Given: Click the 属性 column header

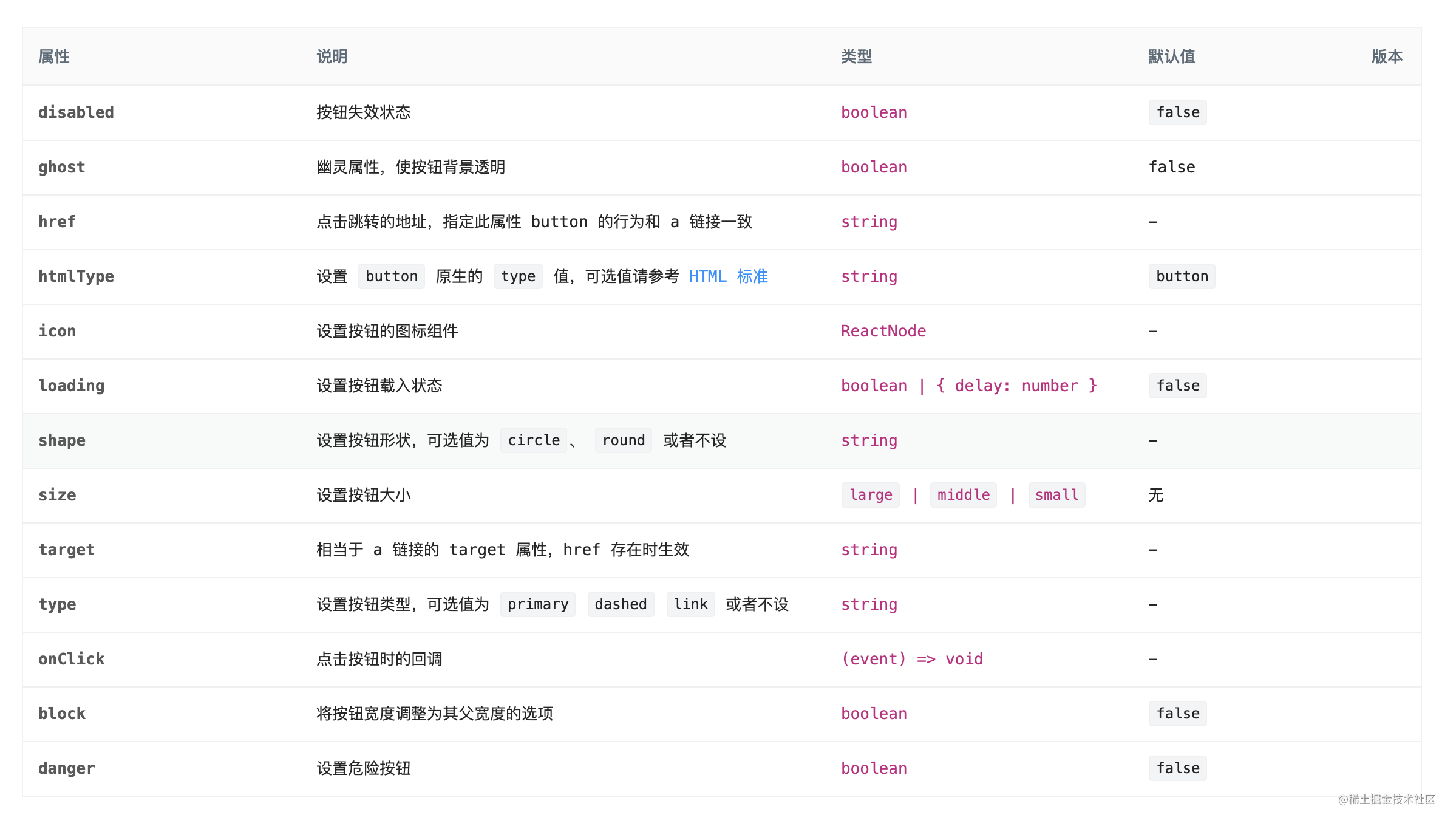Looking at the screenshot, I should 53,56.
